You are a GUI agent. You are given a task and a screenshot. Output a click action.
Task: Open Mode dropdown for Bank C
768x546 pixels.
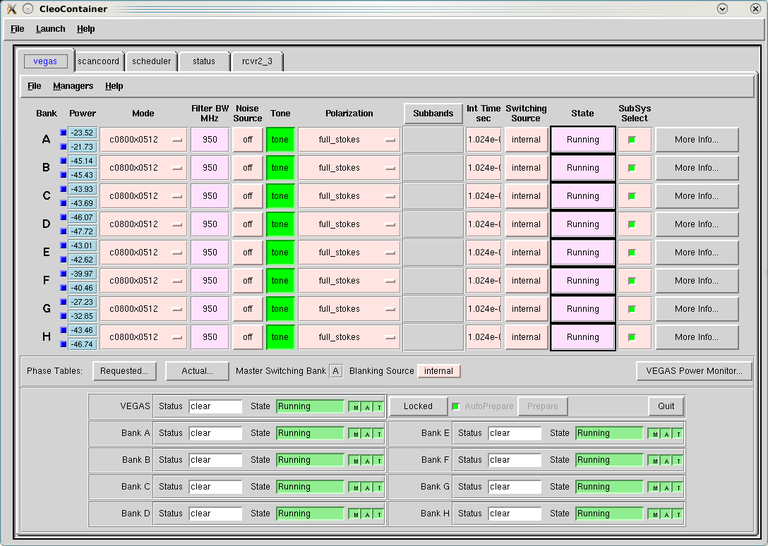tap(143, 196)
